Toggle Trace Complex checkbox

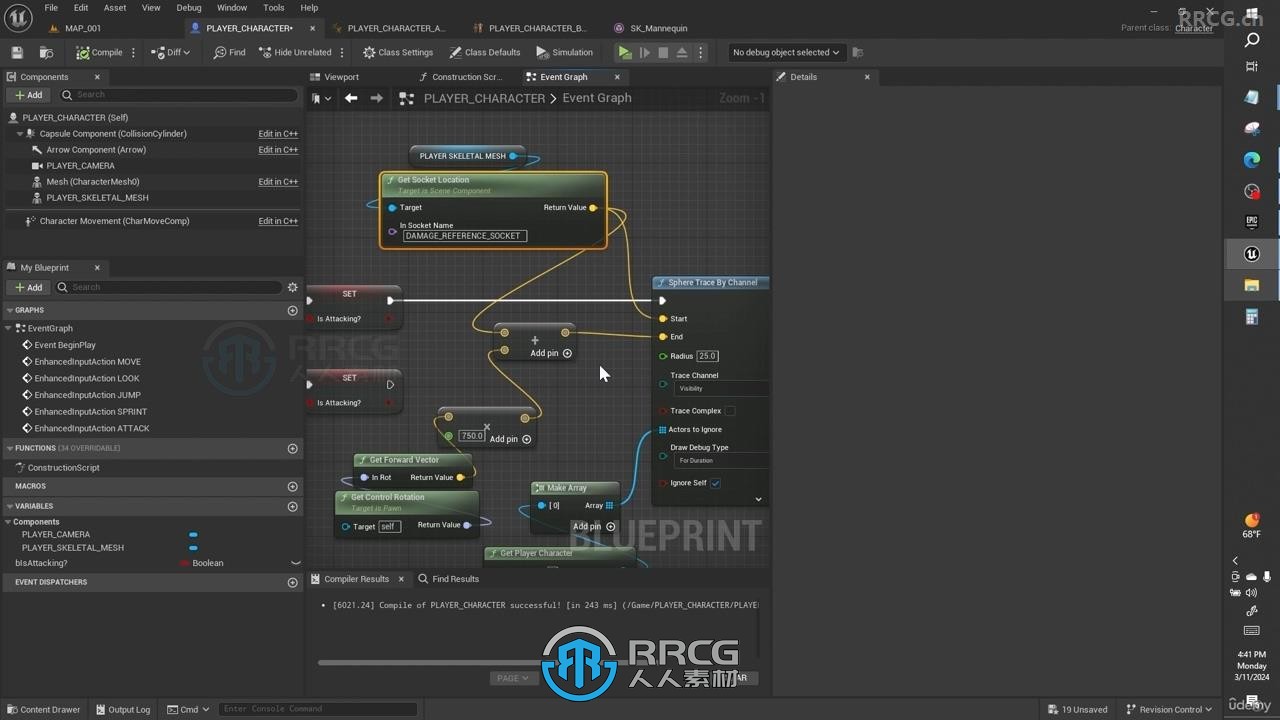(x=730, y=411)
